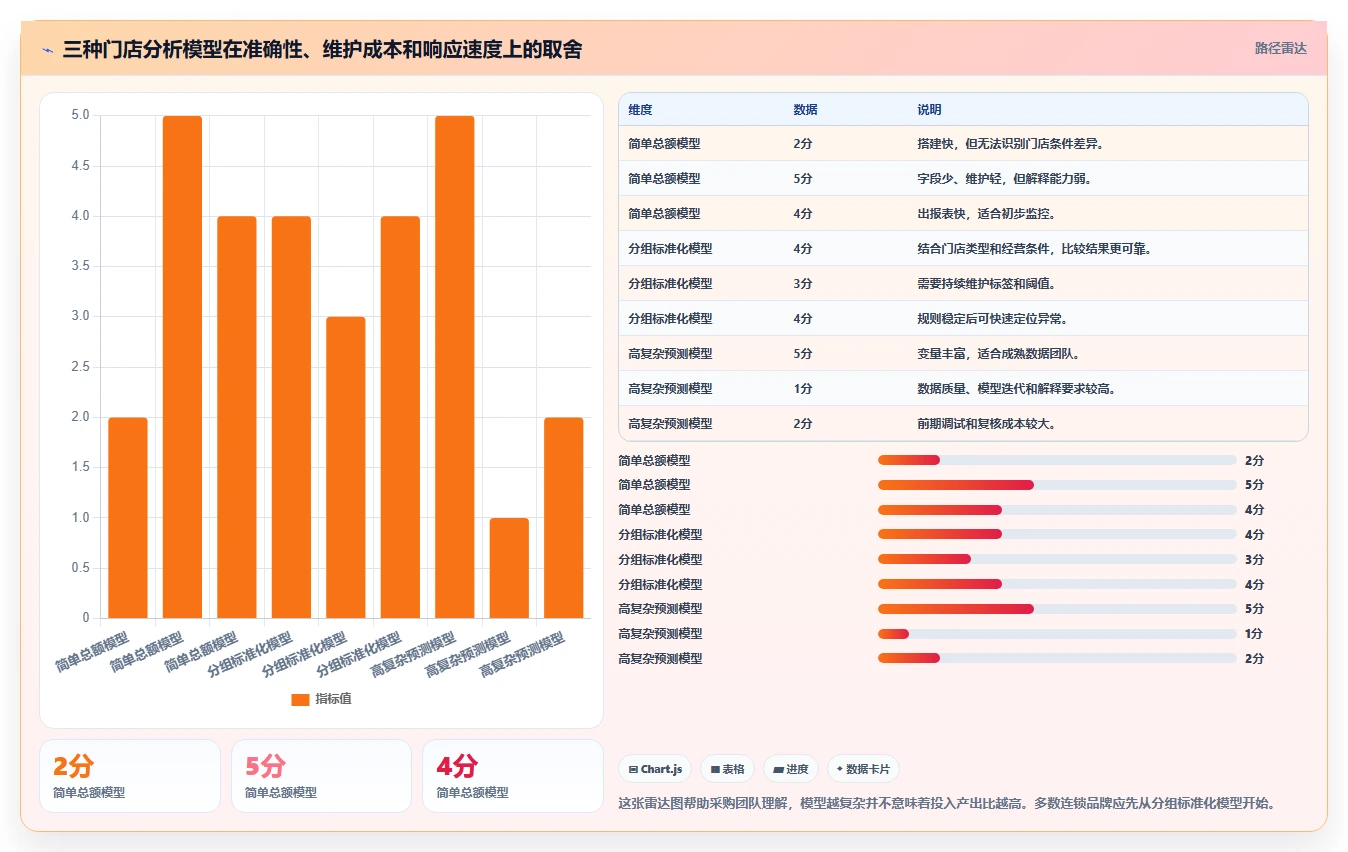Click the 高复杂预测模型 bar reaching 1.0
1348x852 pixels.
pos(509,568)
